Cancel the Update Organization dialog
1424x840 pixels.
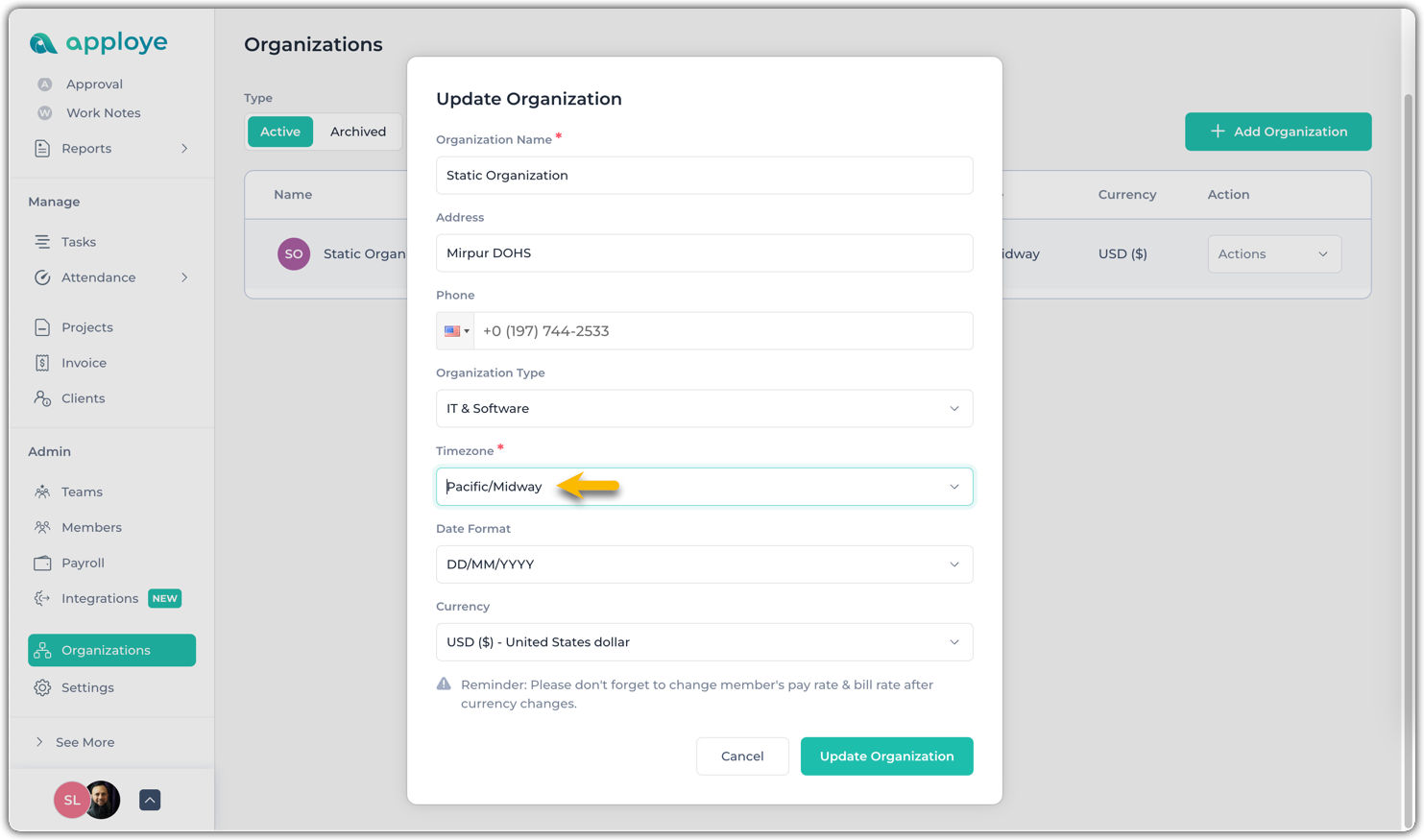[x=742, y=756]
